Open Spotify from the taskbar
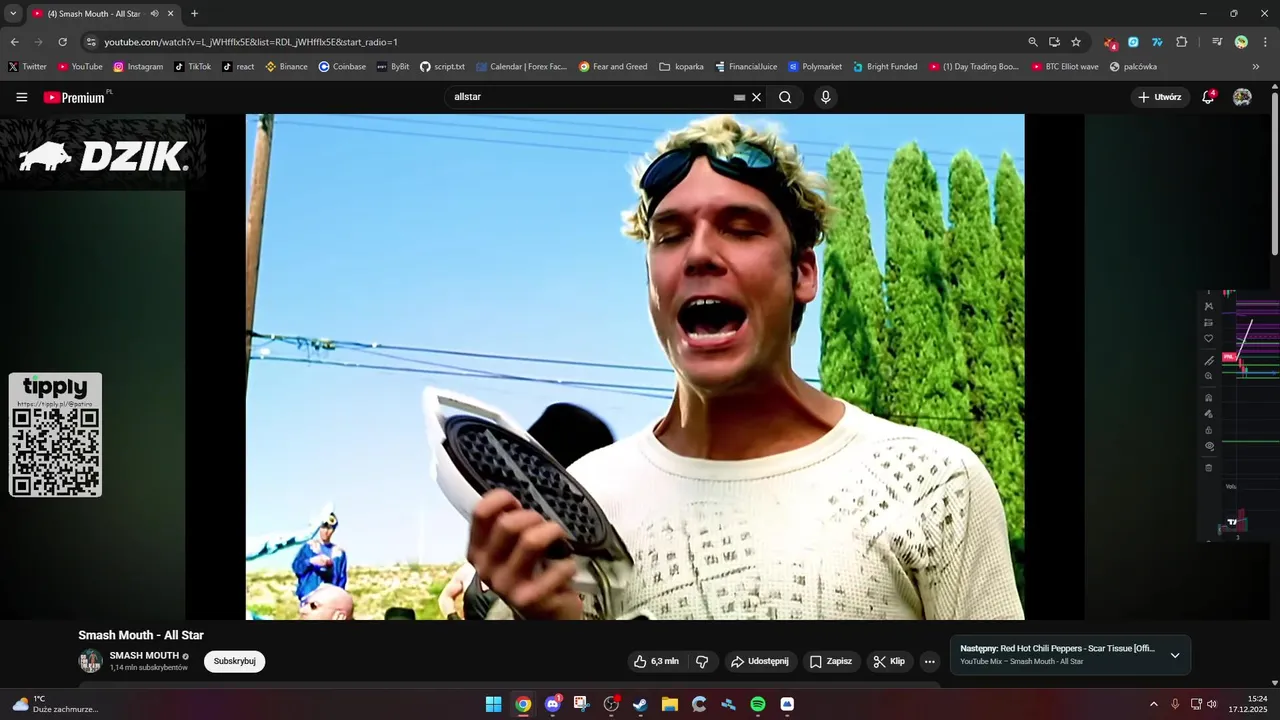The width and height of the screenshot is (1280, 720). pos(758,704)
